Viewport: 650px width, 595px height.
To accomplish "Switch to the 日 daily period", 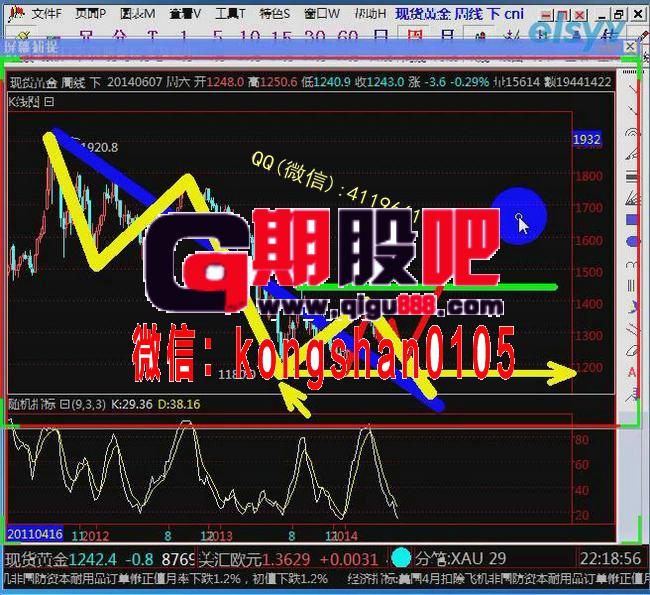I will [x=381, y=35].
